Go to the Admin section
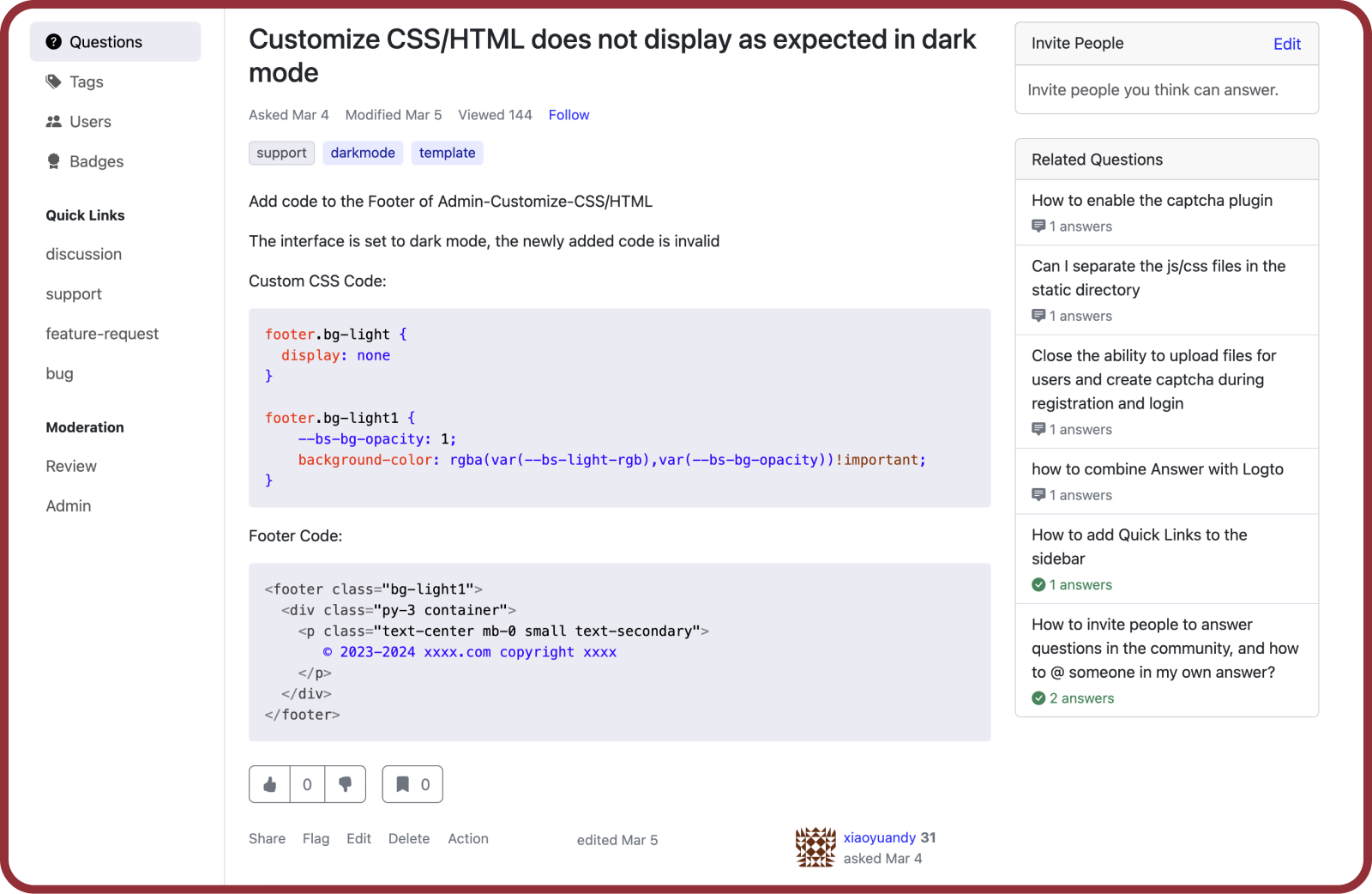The image size is (1372, 894). click(x=68, y=505)
